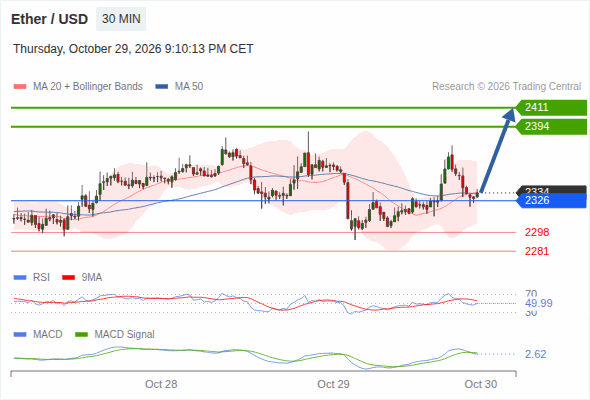590x400 pixels.
Task: Click the MA 50 legend label
Action: (x=189, y=87)
